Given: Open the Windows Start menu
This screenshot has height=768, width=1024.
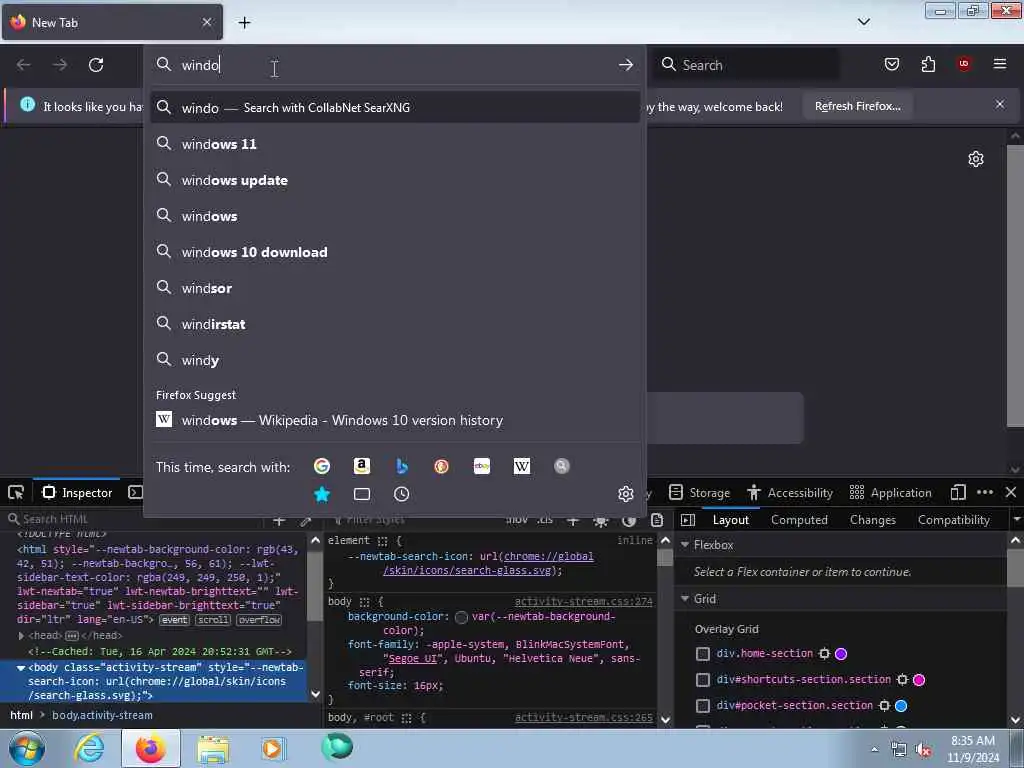Looking at the screenshot, I should pyautogui.click(x=27, y=748).
